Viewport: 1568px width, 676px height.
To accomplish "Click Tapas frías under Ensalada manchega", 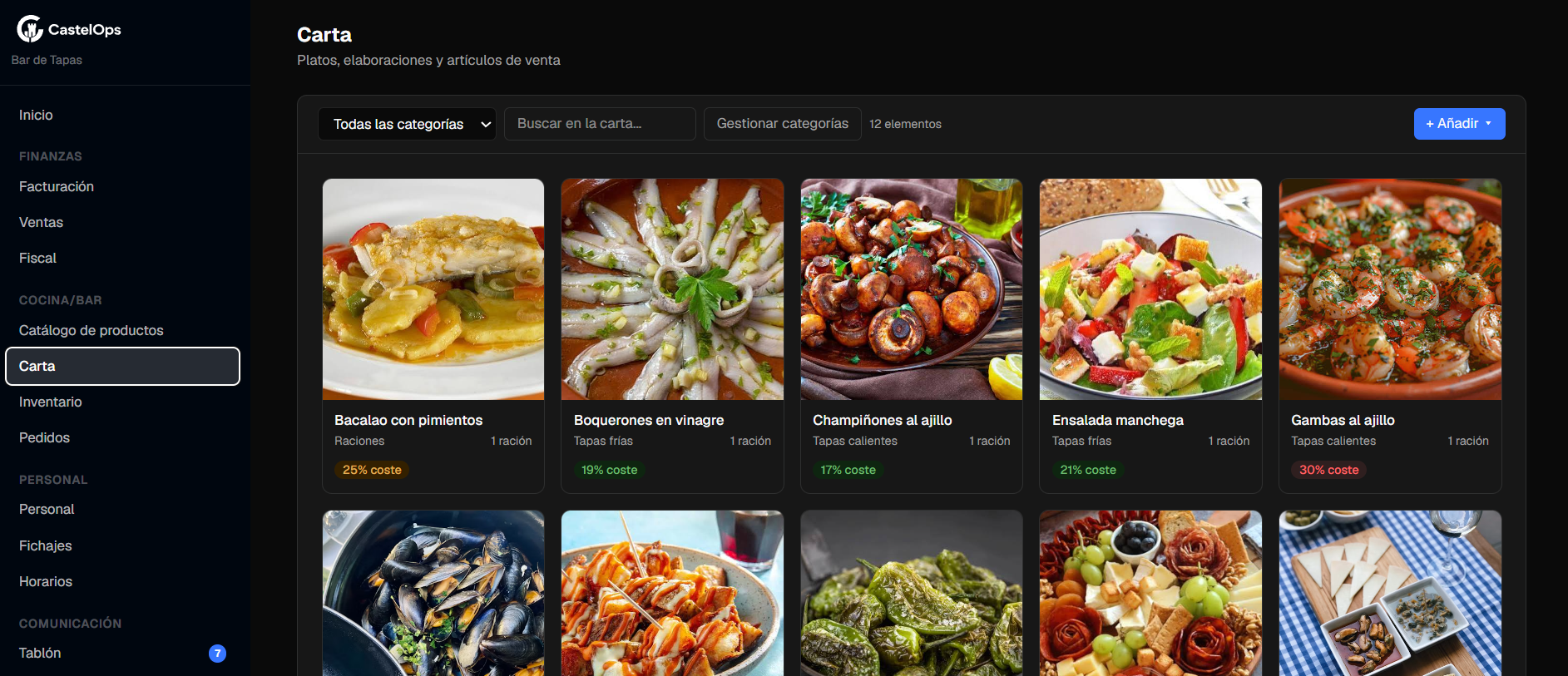I will (1081, 441).
